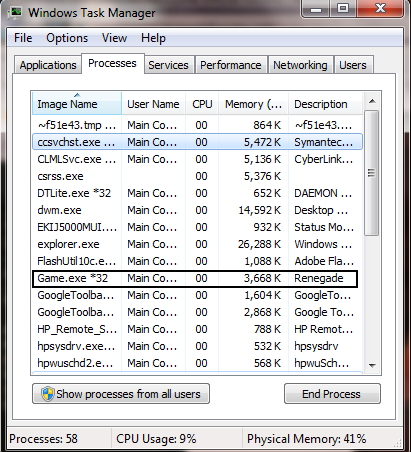Click the process list scrollbar thumb
411x452 pixels.
tap(372, 173)
